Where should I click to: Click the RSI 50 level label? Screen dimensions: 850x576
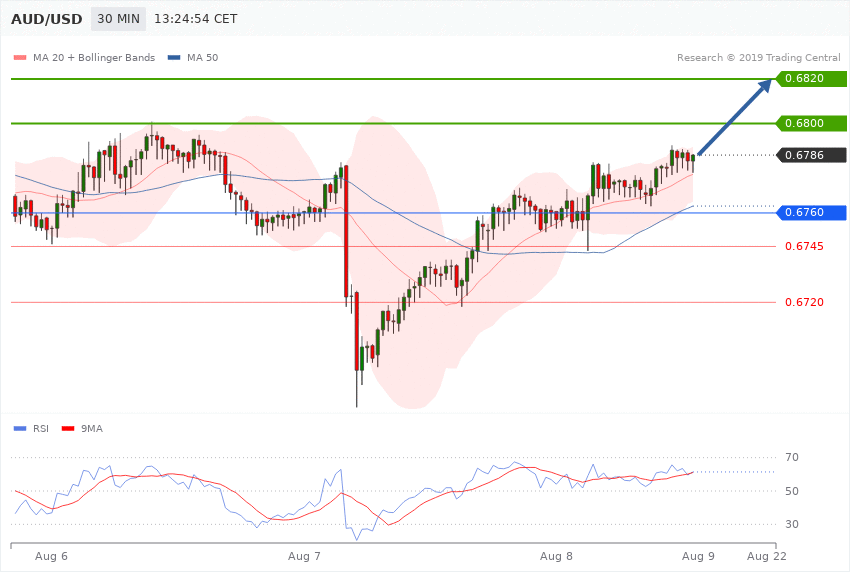pos(791,491)
